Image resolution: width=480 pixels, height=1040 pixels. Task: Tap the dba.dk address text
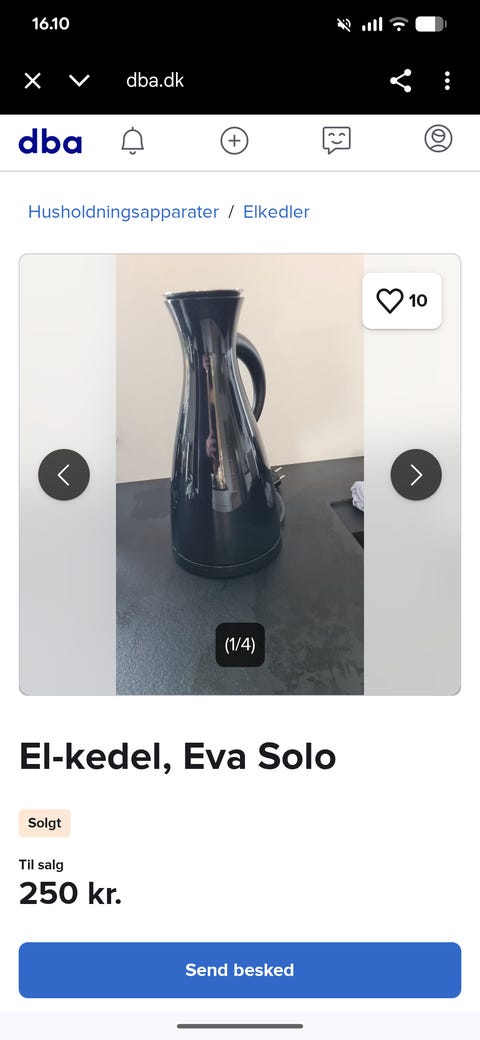pyautogui.click(x=155, y=81)
